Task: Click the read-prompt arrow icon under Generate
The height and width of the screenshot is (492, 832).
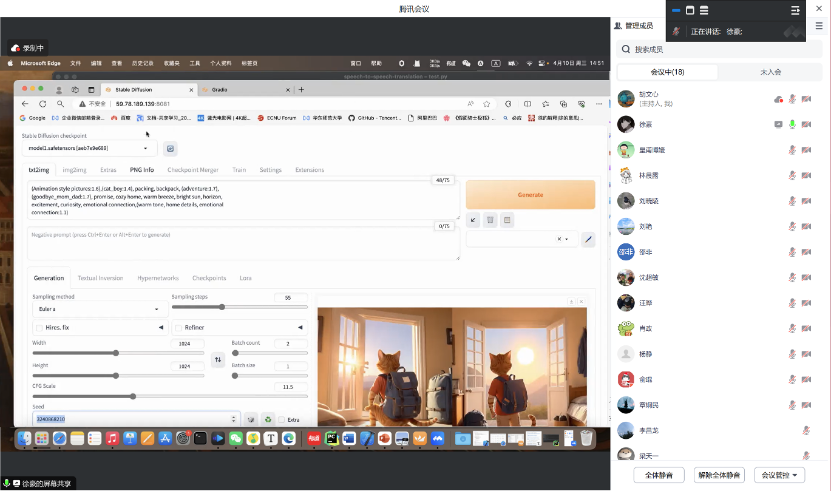Action: pyautogui.click(x=473, y=220)
